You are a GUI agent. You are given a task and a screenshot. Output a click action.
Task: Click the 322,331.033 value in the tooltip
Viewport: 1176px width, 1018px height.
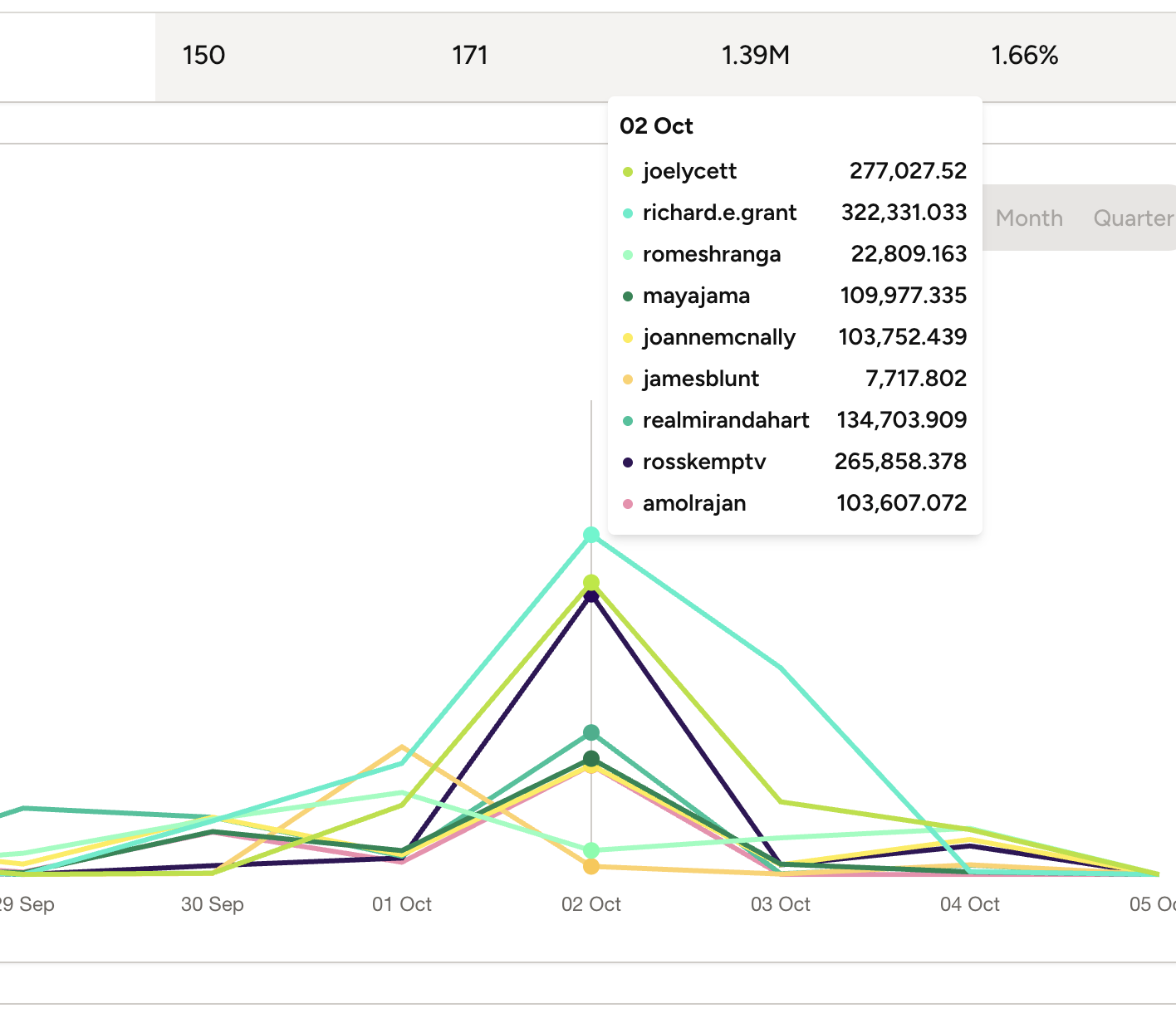pos(904,213)
